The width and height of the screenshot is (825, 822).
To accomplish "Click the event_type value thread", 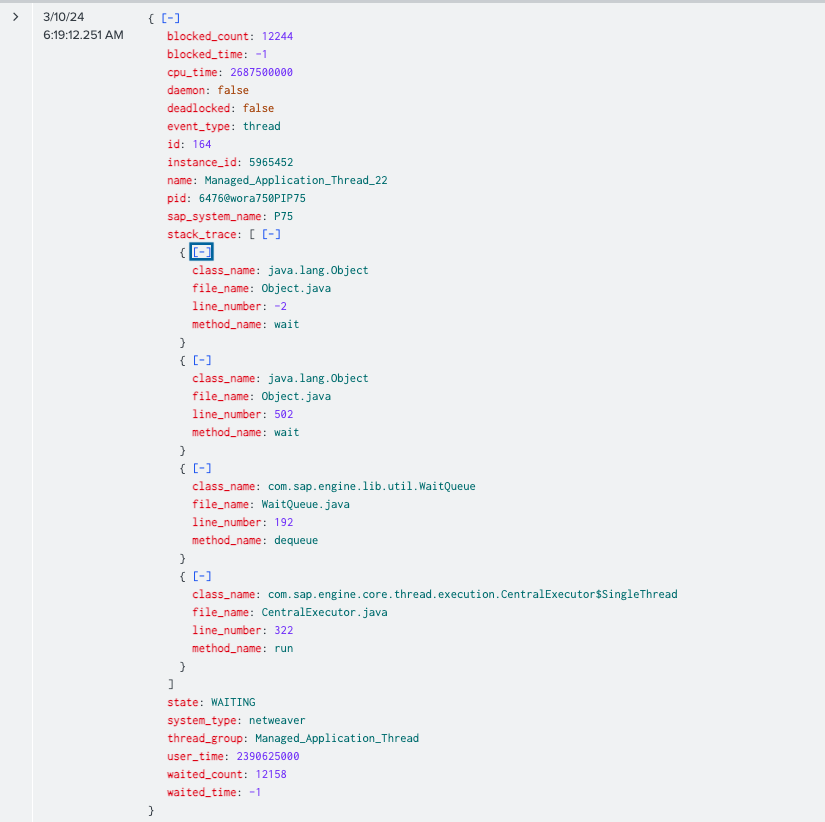I will 261,126.
